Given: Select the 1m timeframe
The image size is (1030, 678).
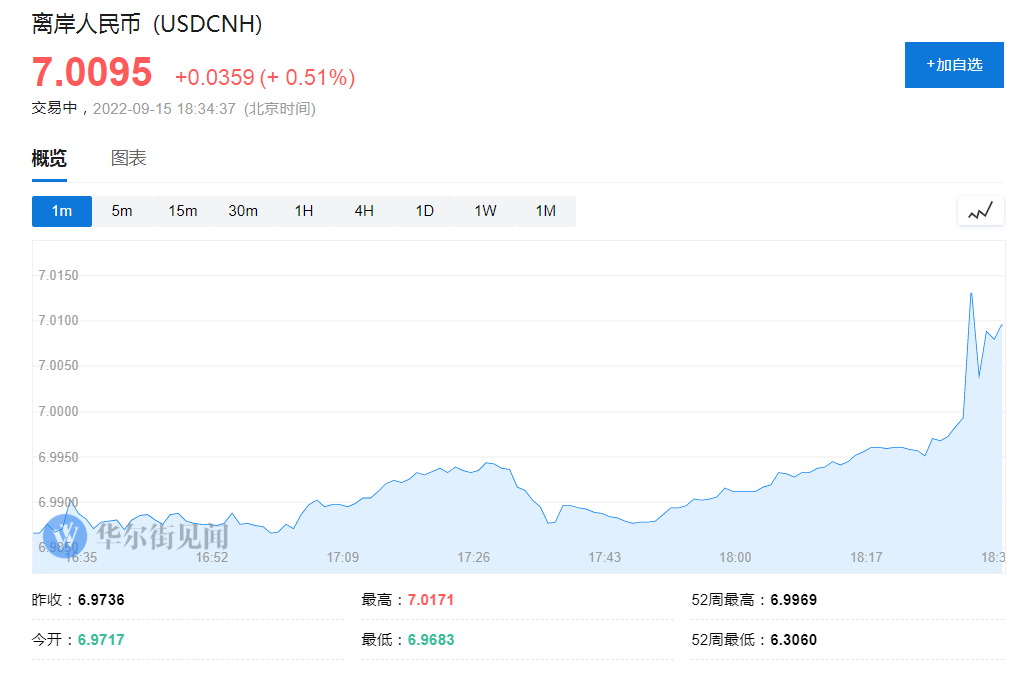Looking at the screenshot, I should [62, 211].
